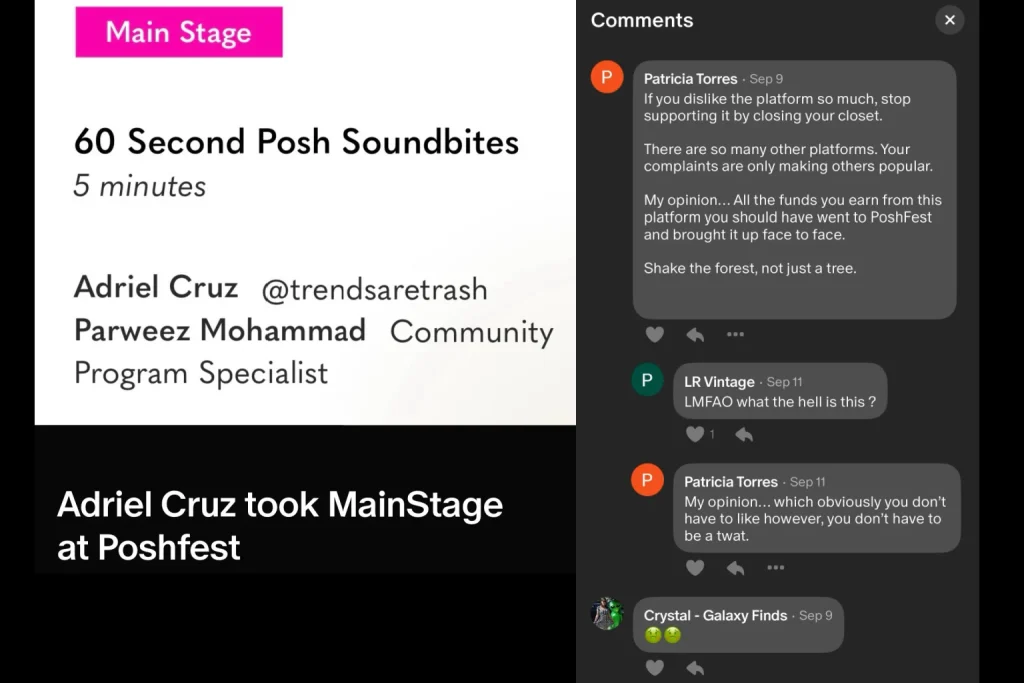Like Crystal - Galaxy Finds' emoji comment

pyautogui.click(x=654, y=667)
